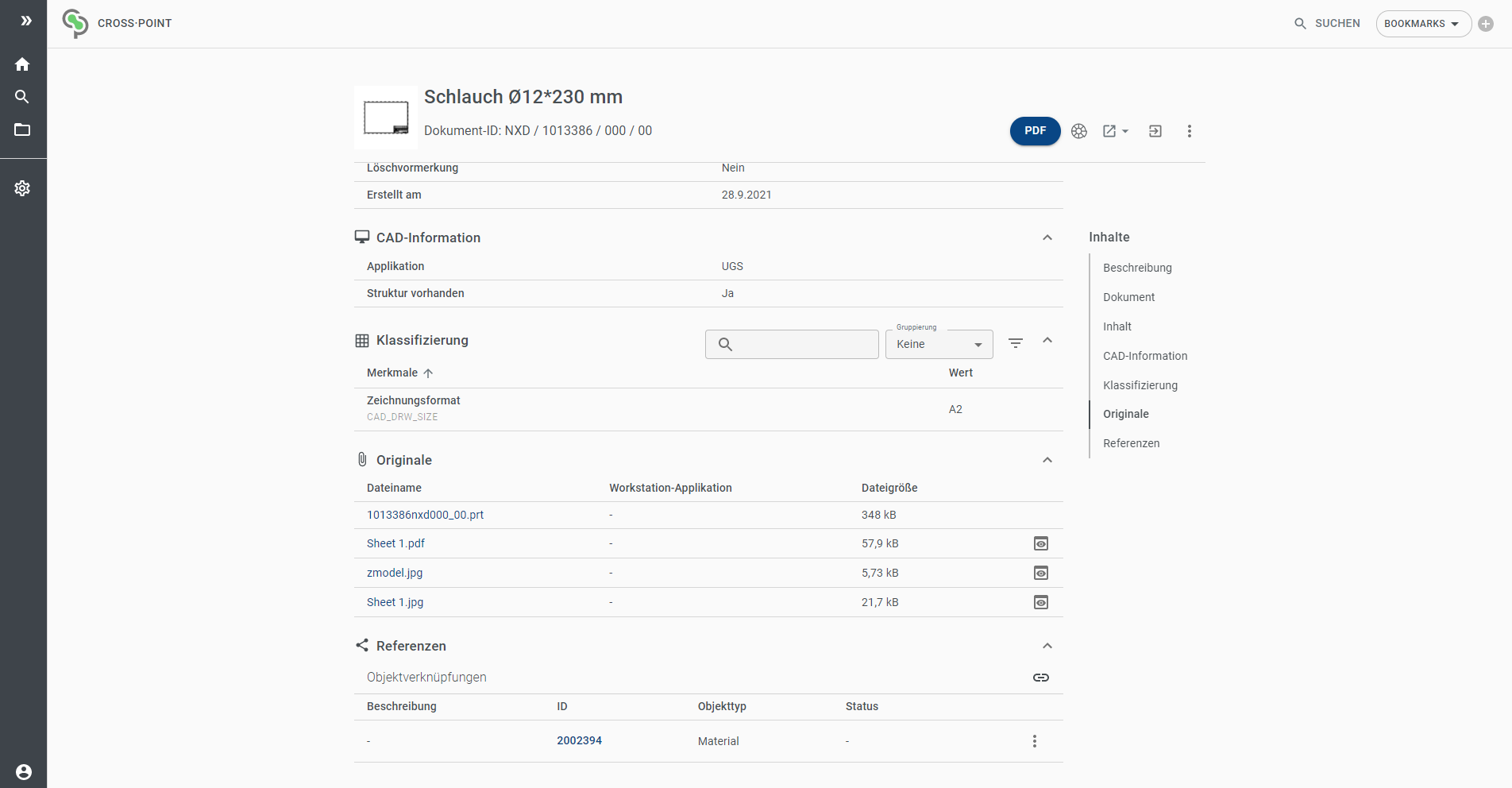Viewport: 1512px width, 788px height.
Task: Click the share icon beside Referenzen
Action: pos(362,645)
